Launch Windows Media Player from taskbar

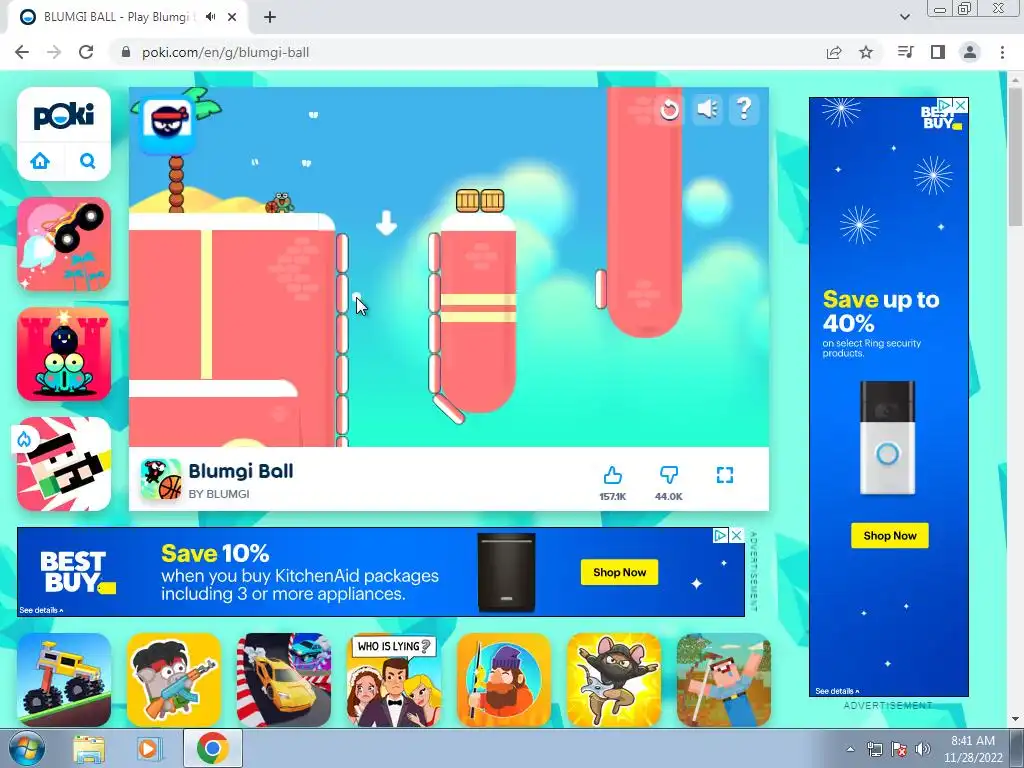(x=148, y=749)
